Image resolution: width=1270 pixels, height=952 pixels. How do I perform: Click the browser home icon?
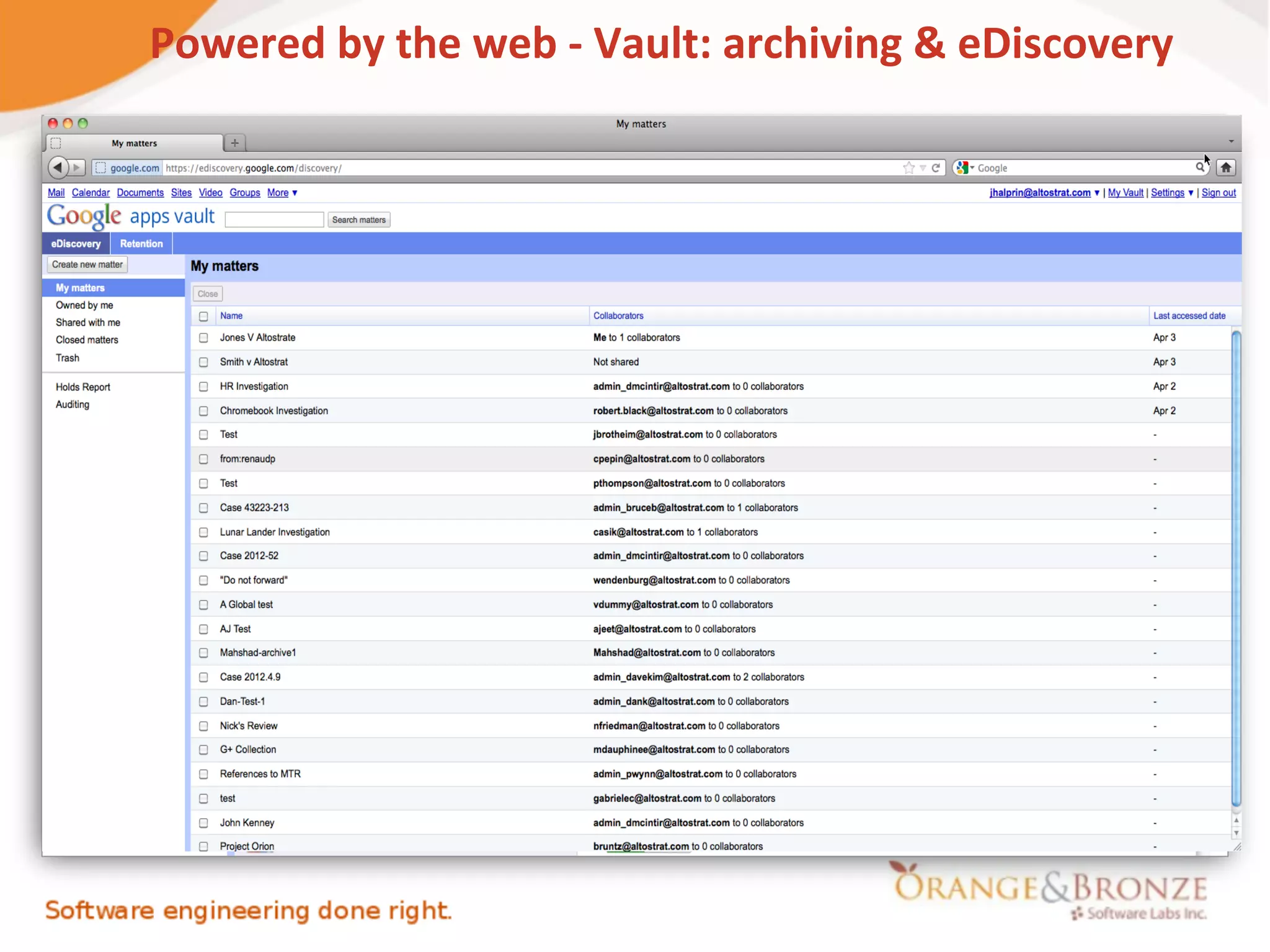(1226, 167)
